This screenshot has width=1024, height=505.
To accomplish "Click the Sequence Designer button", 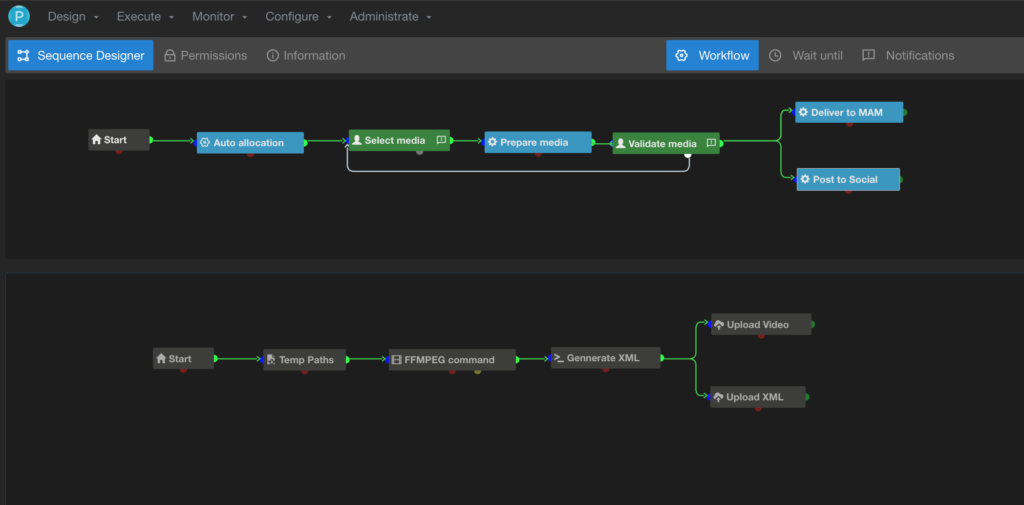I will coord(81,56).
